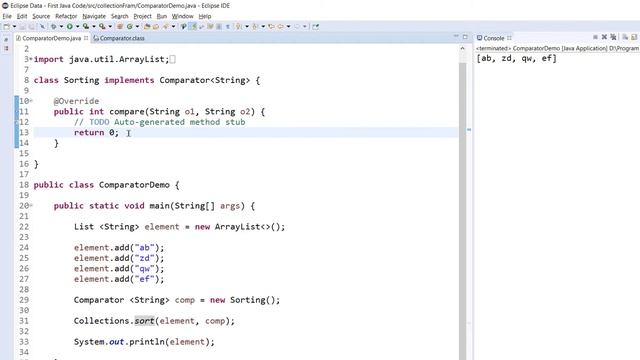Image resolution: width=640 pixels, height=360 pixels.
Task: Click the Back navigation arrow icon
Action: click(280, 27)
